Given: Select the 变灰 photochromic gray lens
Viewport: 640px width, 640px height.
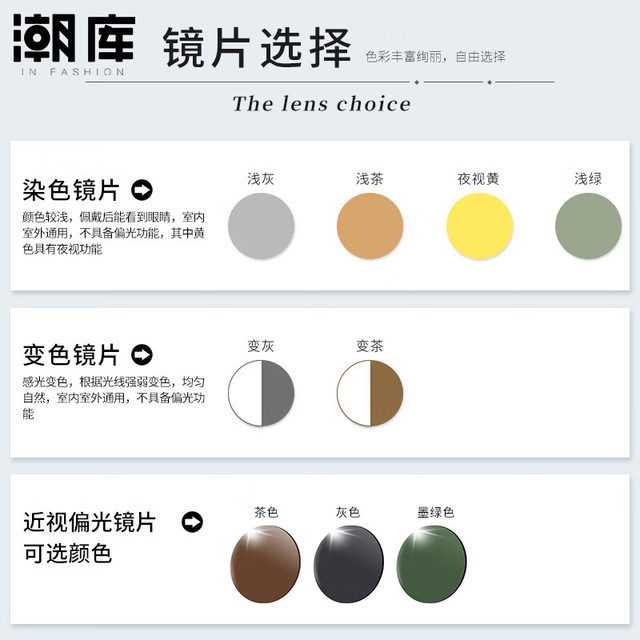Looking at the screenshot, I should coord(261,393).
